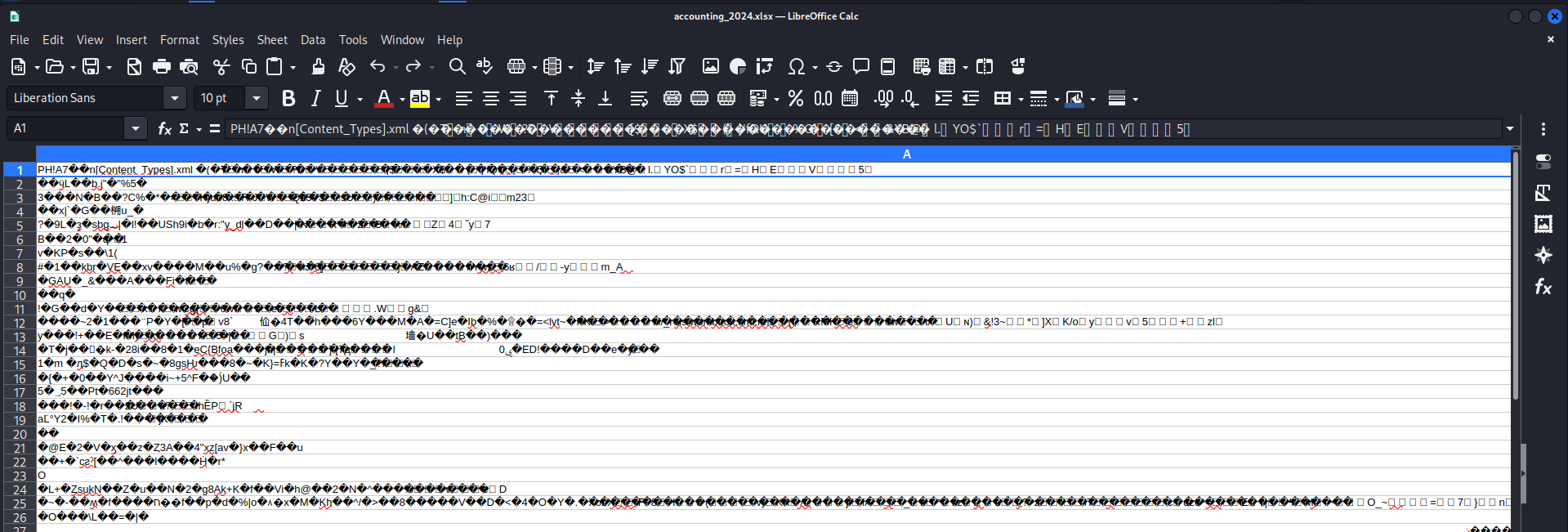Click the Function Wizard fx icon
This screenshot has width=1568, height=532.
tap(164, 128)
